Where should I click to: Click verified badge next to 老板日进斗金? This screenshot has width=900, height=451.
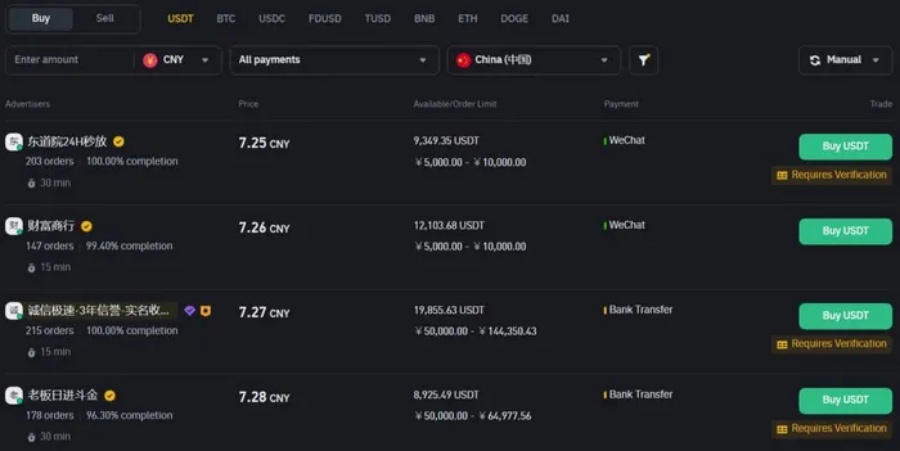coord(110,395)
